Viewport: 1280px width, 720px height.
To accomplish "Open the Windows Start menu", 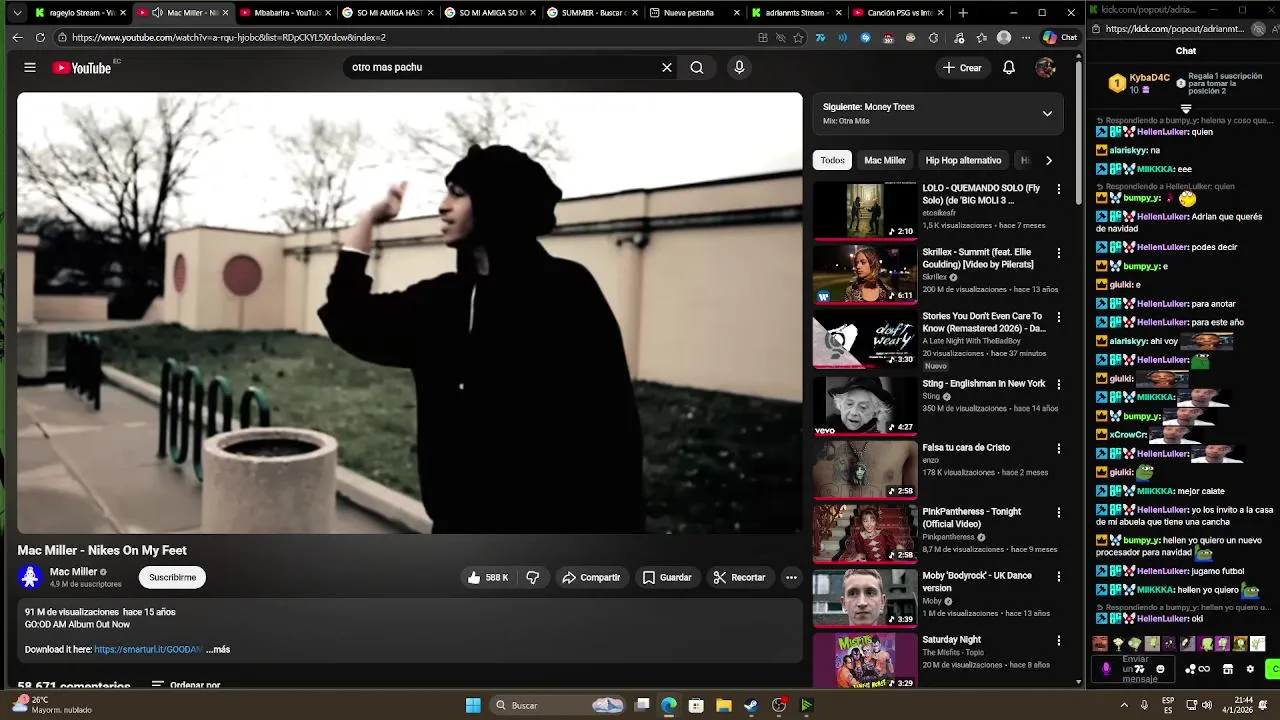I will tap(473, 705).
